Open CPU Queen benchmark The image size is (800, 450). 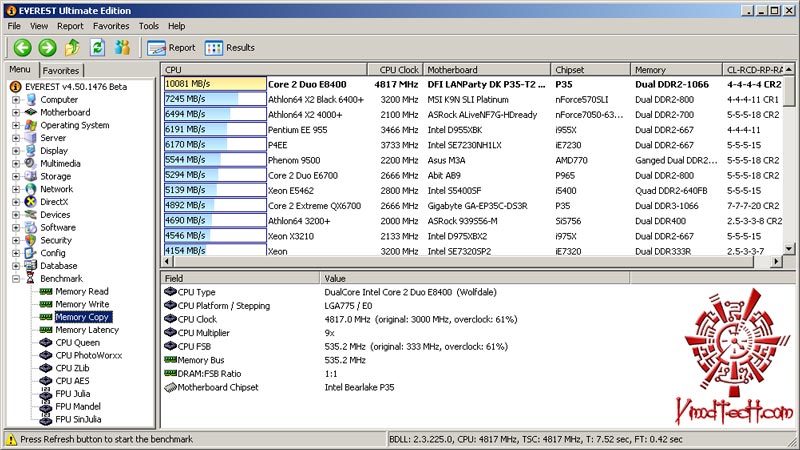78,342
